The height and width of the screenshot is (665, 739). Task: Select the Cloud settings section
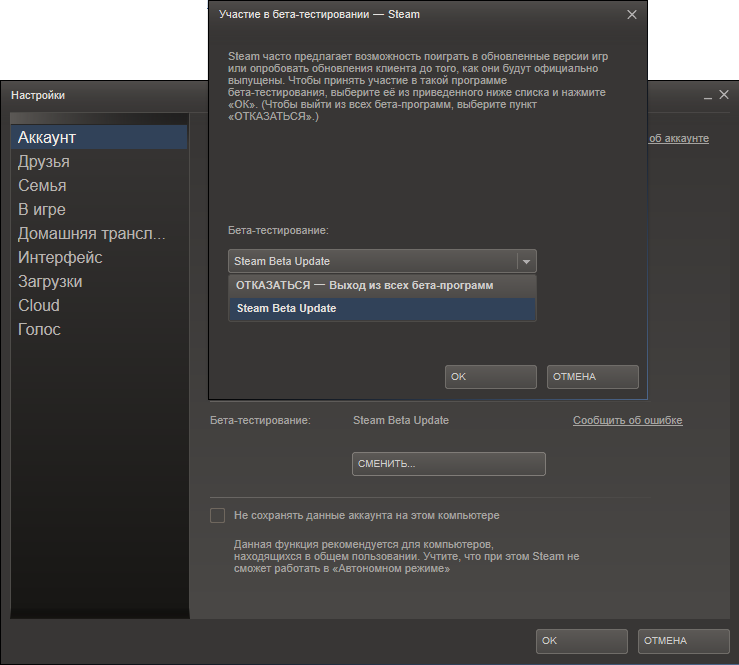(x=99, y=305)
